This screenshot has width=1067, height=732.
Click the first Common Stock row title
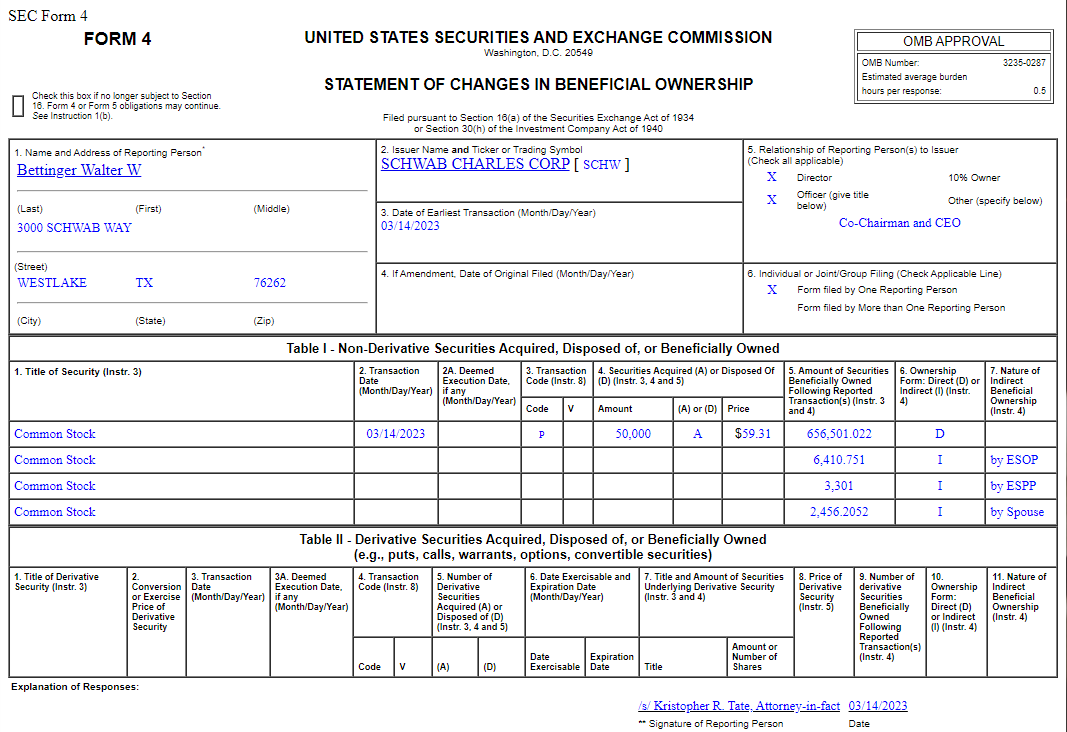click(55, 434)
